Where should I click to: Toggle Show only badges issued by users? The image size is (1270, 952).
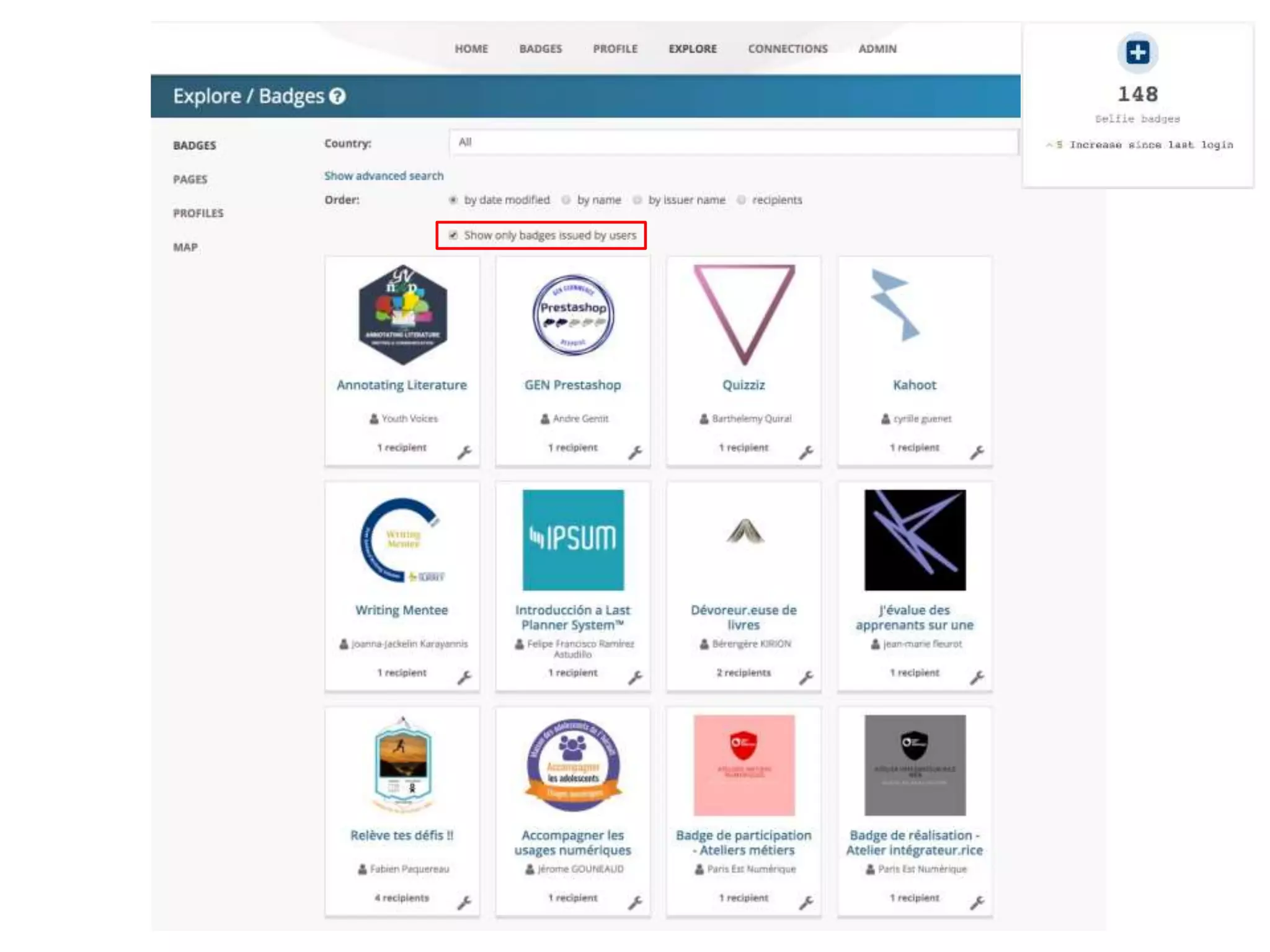(453, 236)
